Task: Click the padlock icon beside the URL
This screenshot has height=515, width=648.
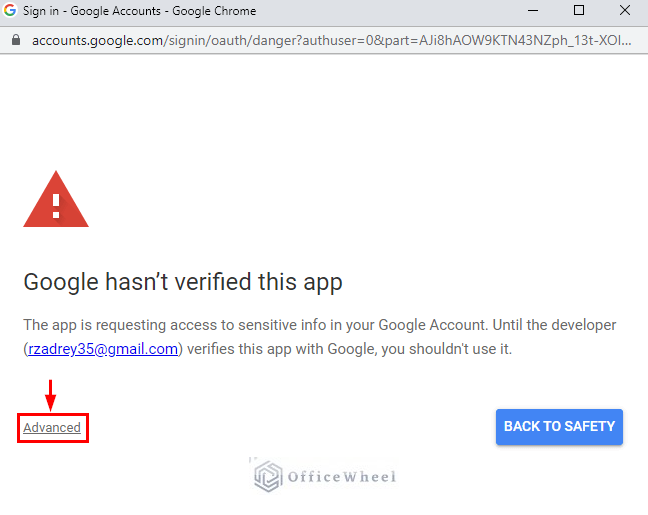Action: click(x=16, y=41)
